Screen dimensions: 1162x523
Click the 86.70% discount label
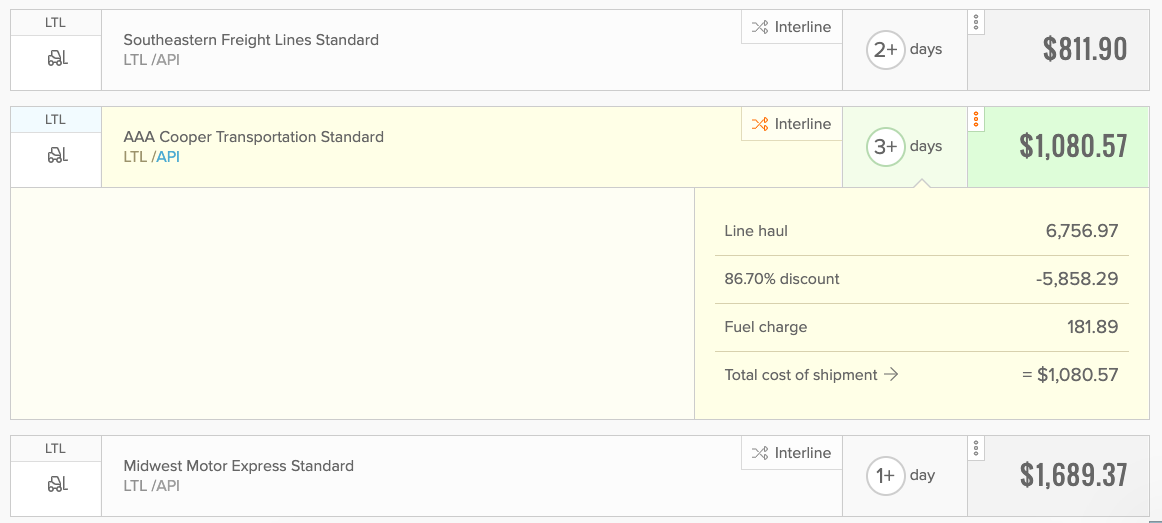(x=782, y=279)
